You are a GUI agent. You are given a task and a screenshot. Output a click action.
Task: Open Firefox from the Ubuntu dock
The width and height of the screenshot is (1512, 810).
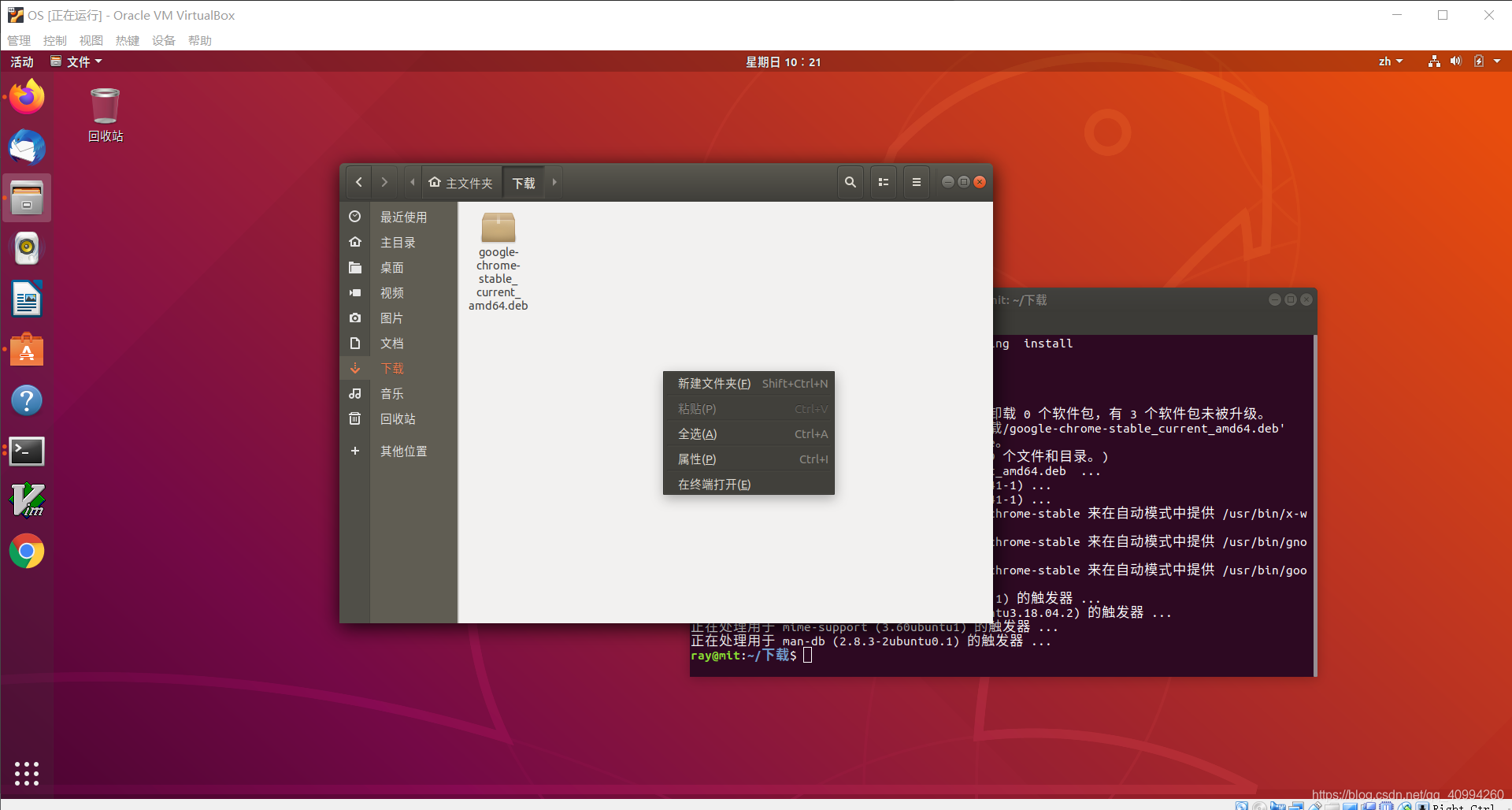click(27, 97)
